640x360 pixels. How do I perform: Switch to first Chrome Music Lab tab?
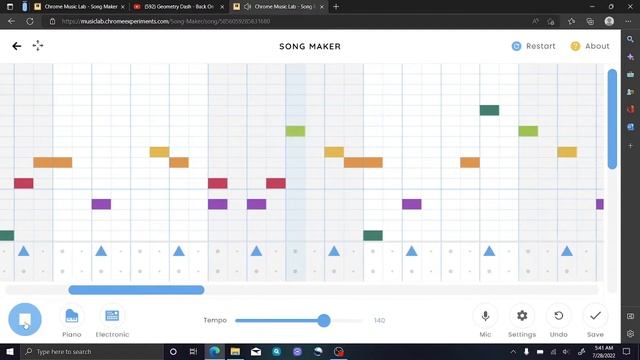point(79,7)
